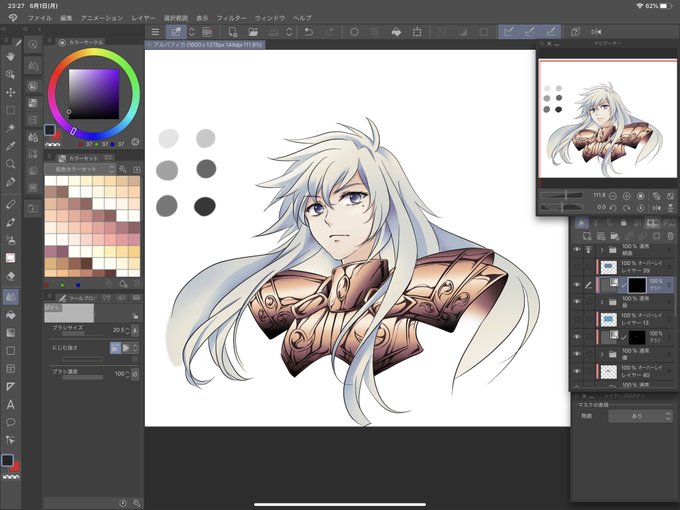Click the Redo arrow in command bar

click(x=329, y=32)
